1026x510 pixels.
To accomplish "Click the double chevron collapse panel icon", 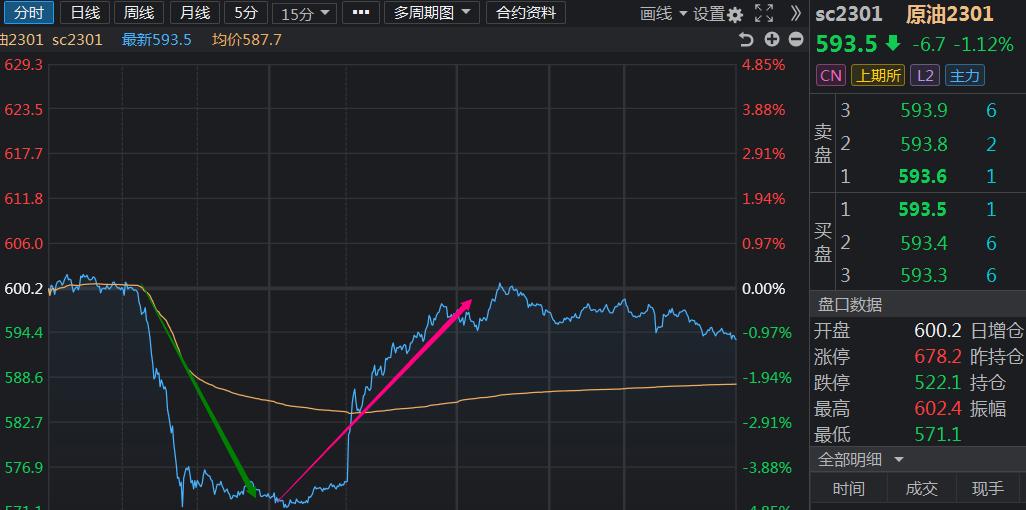I will coord(795,13).
